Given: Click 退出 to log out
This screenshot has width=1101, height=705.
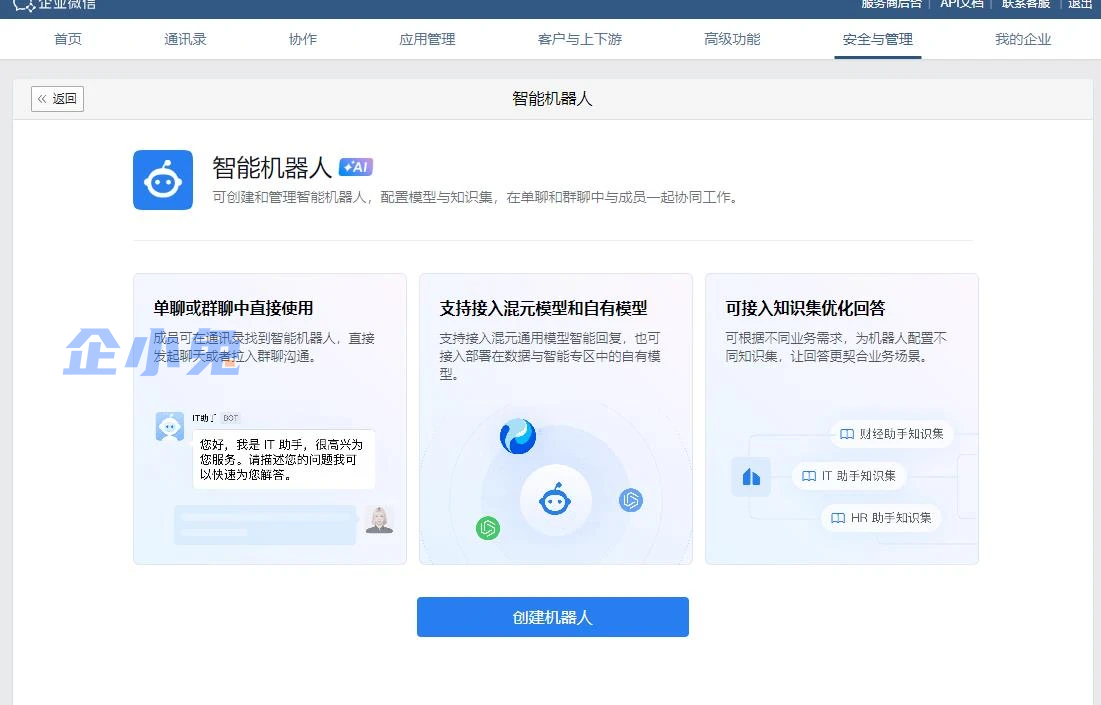Looking at the screenshot, I should [1080, 4].
